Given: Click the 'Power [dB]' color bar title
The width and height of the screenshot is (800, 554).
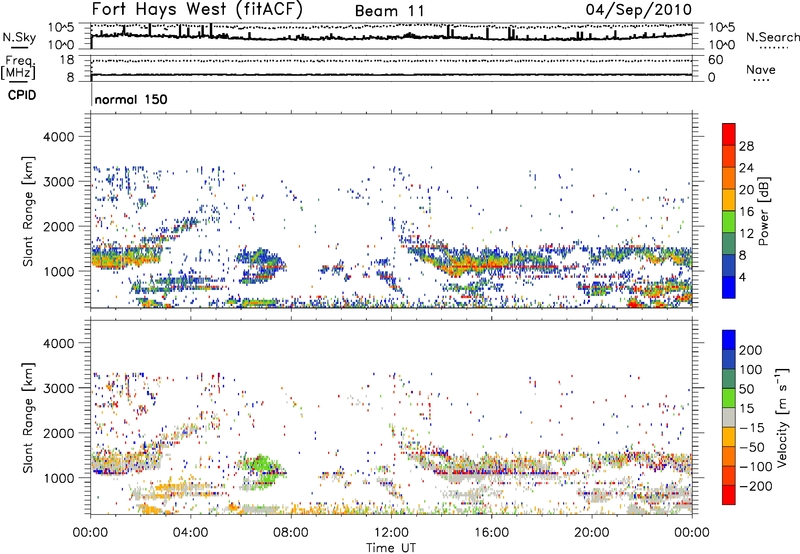Looking at the screenshot, I should click(763, 211).
